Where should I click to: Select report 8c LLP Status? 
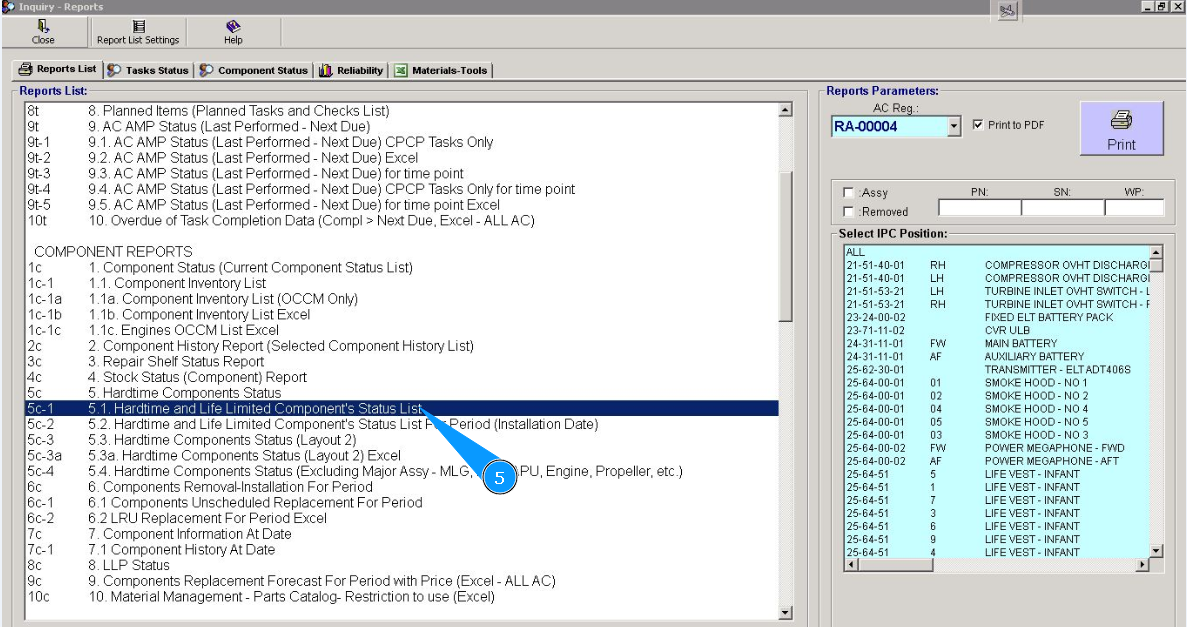tap(402, 565)
